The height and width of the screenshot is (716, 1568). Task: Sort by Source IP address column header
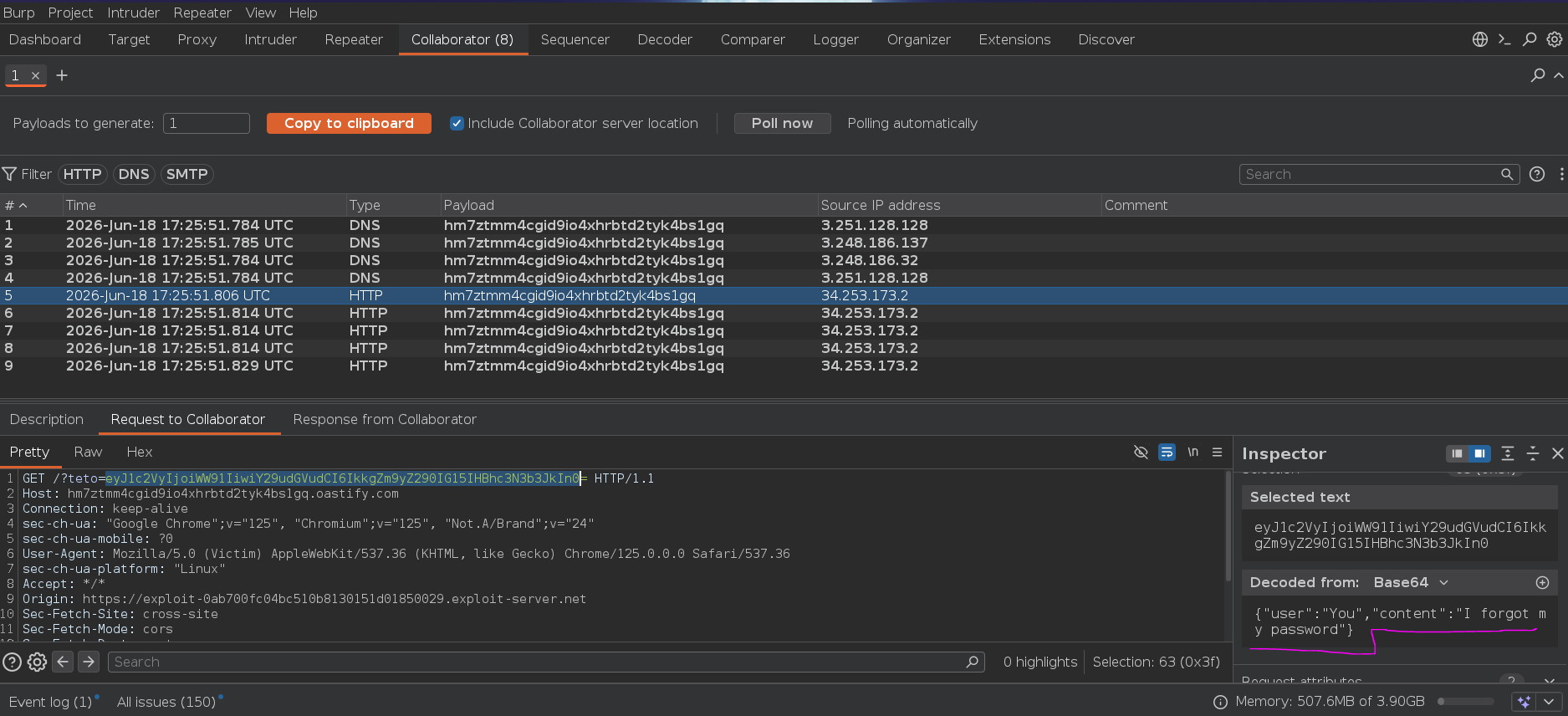[959, 205]
